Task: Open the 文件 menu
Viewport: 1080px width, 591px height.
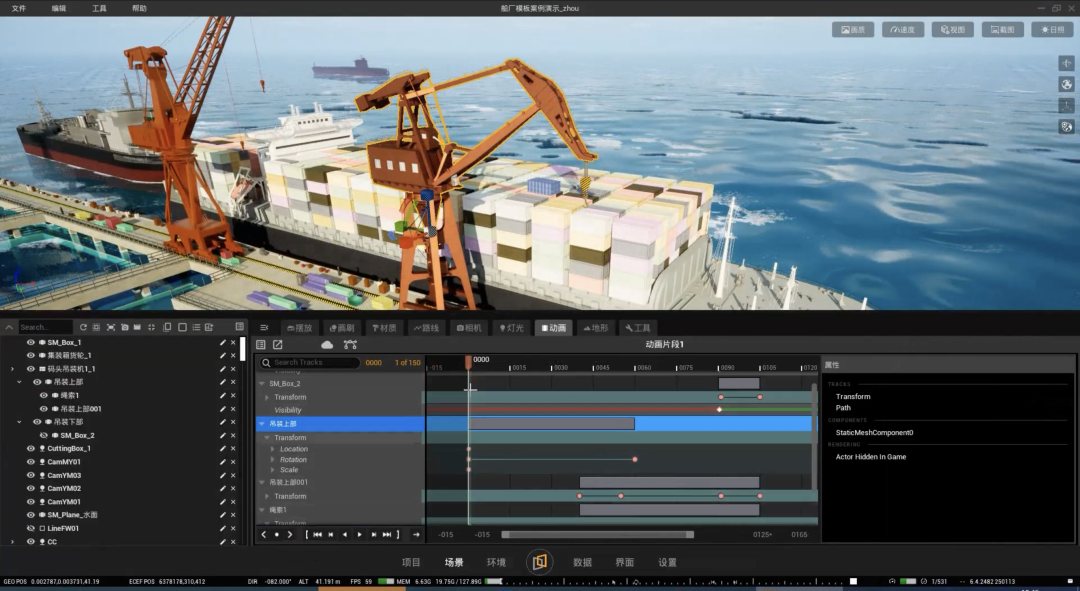Action: click(19, 8)
